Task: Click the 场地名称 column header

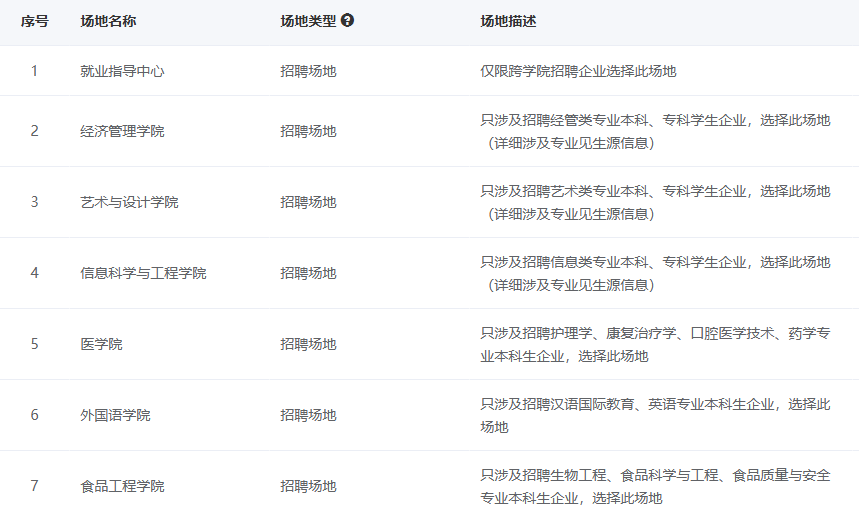Action: point(108,21)
